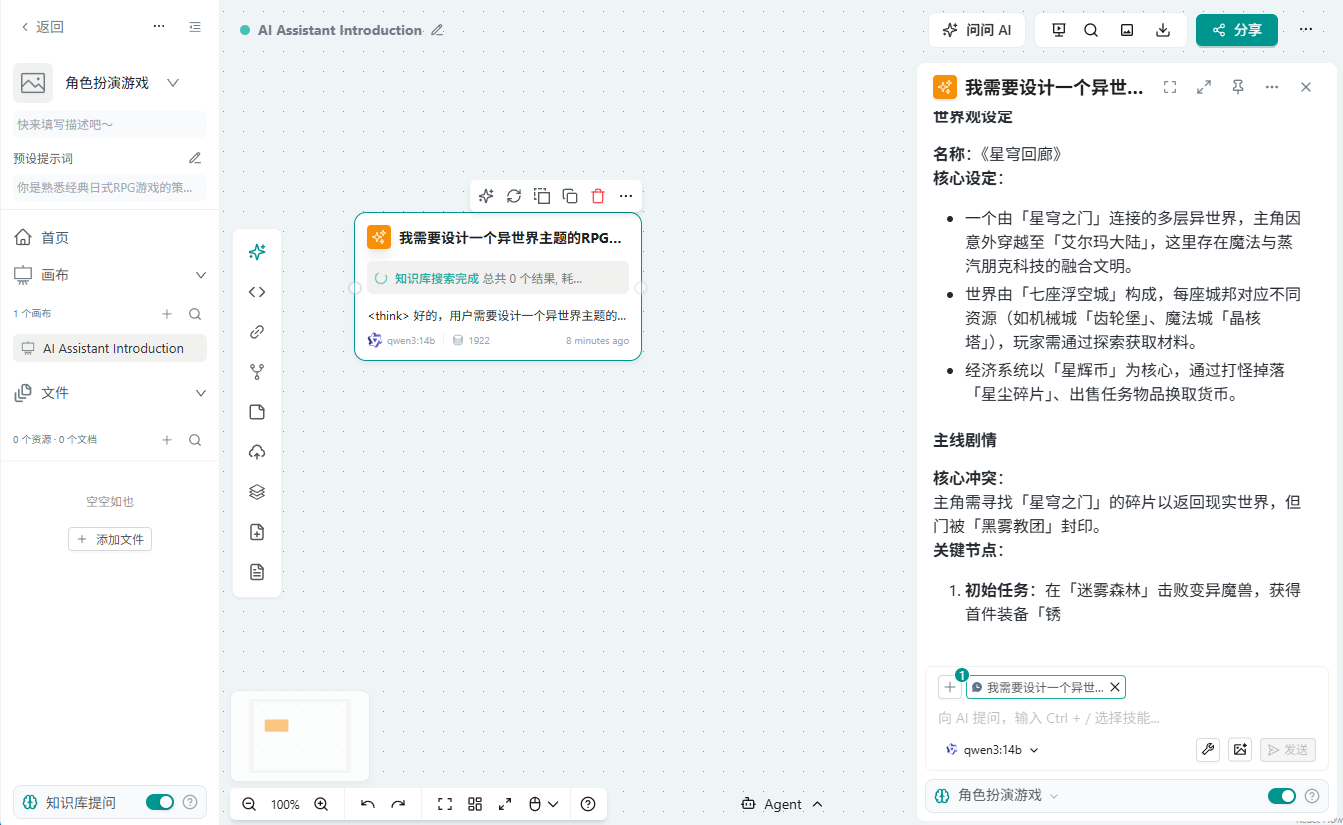Remove 我需要设计一个异世 context tag

click(1115, 687)
